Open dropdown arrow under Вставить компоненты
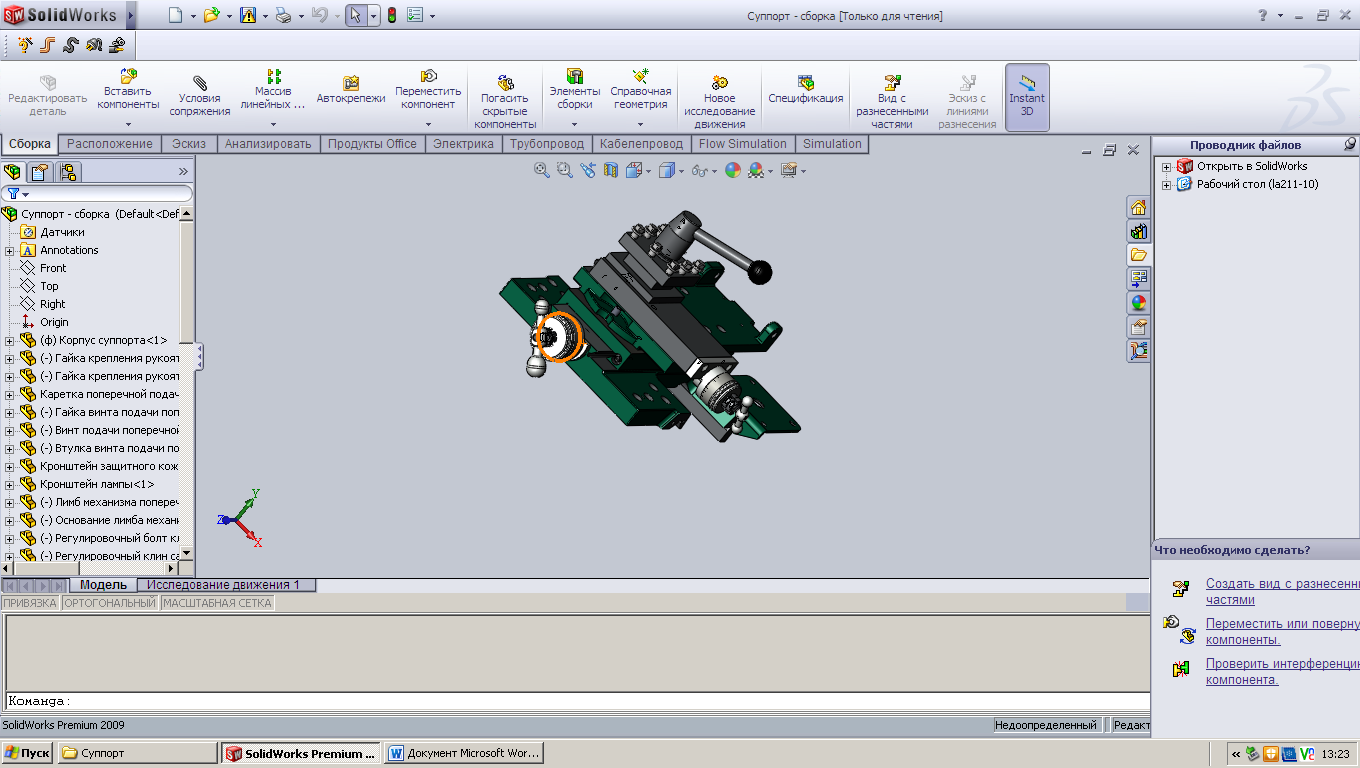 129,124
